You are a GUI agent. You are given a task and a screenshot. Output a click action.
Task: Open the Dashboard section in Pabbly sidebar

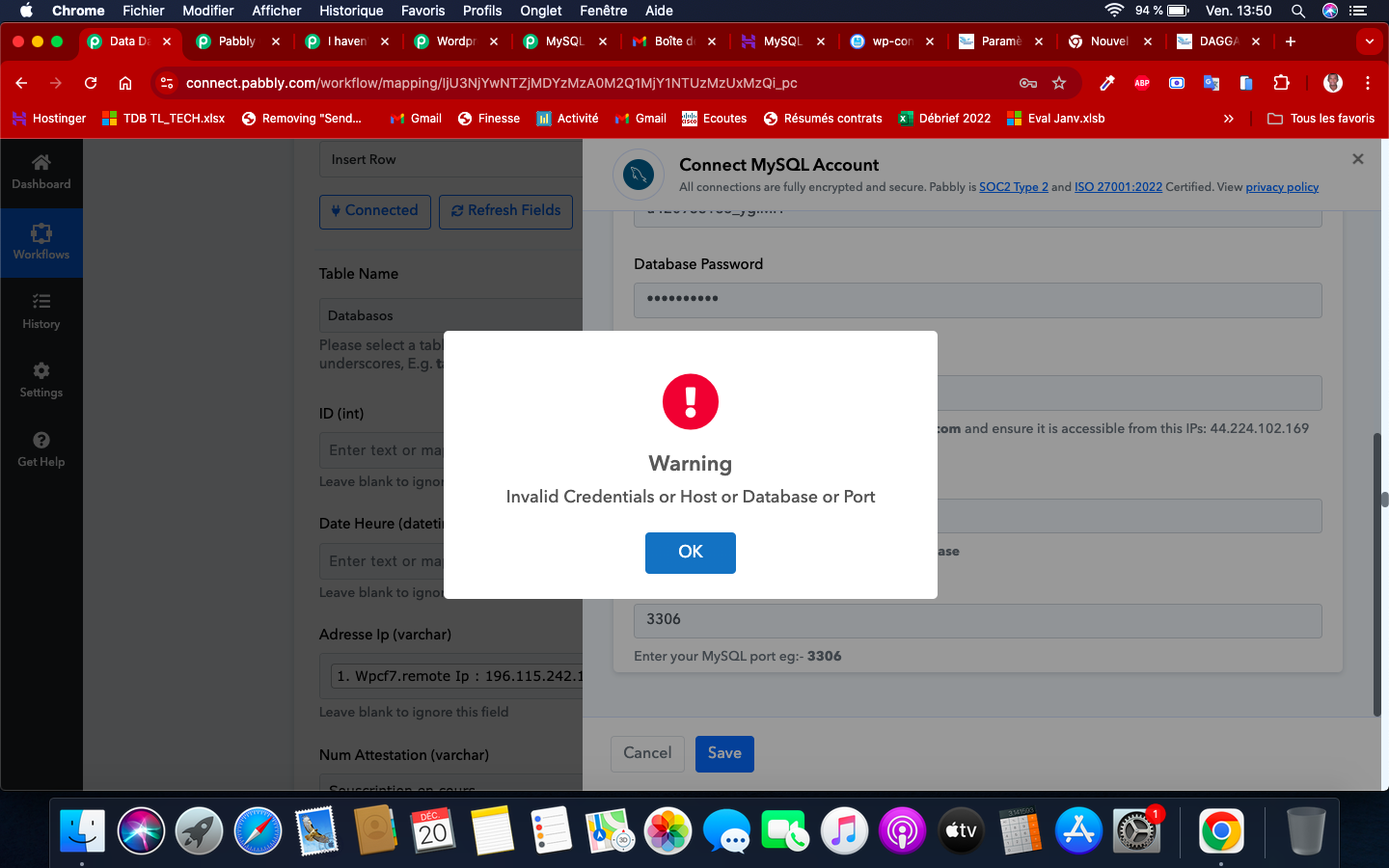coord(41,173)
